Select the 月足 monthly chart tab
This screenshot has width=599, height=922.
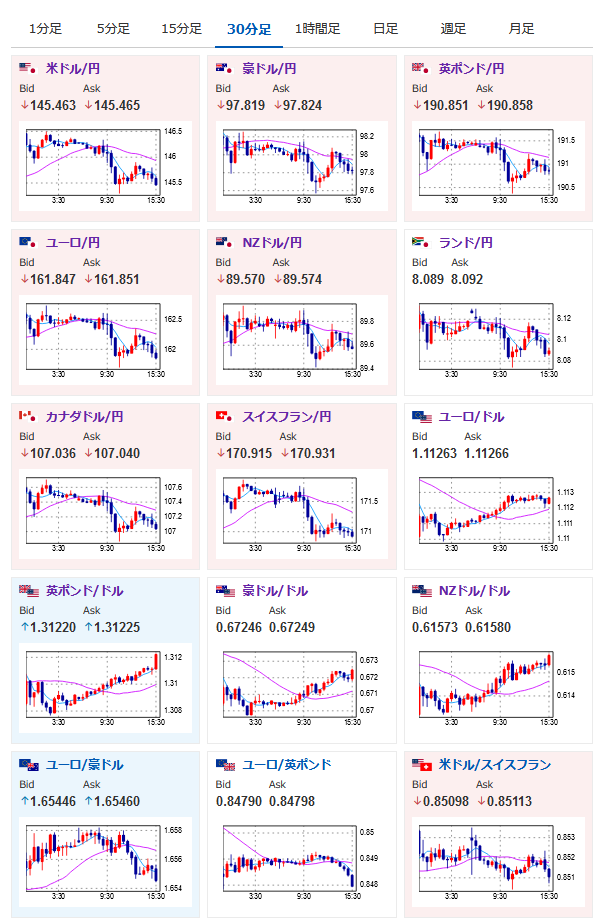pos(521,29)
